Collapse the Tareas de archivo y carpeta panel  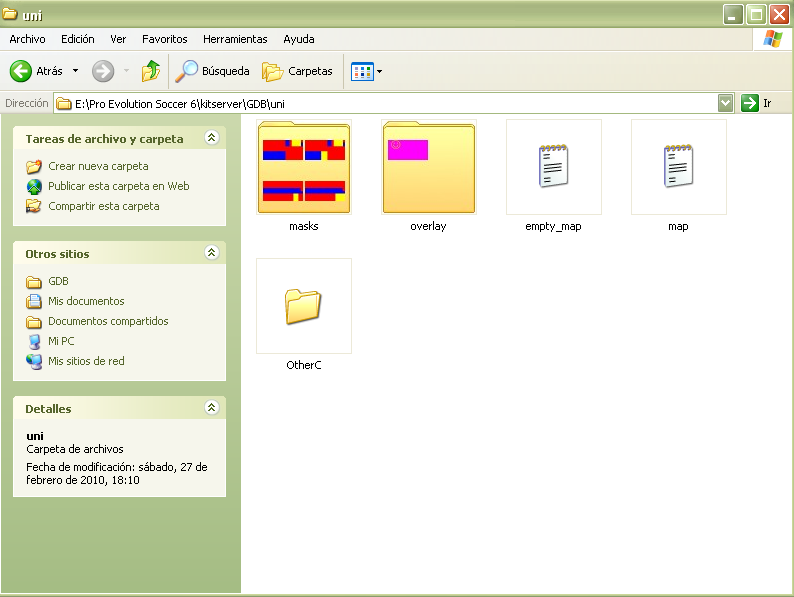(x=212, y=137)
